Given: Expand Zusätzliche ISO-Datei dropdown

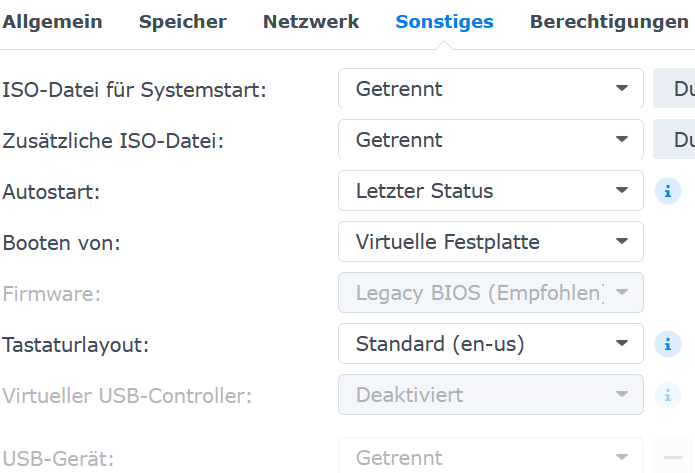Looking at the screenshot, I should point(490,140).
